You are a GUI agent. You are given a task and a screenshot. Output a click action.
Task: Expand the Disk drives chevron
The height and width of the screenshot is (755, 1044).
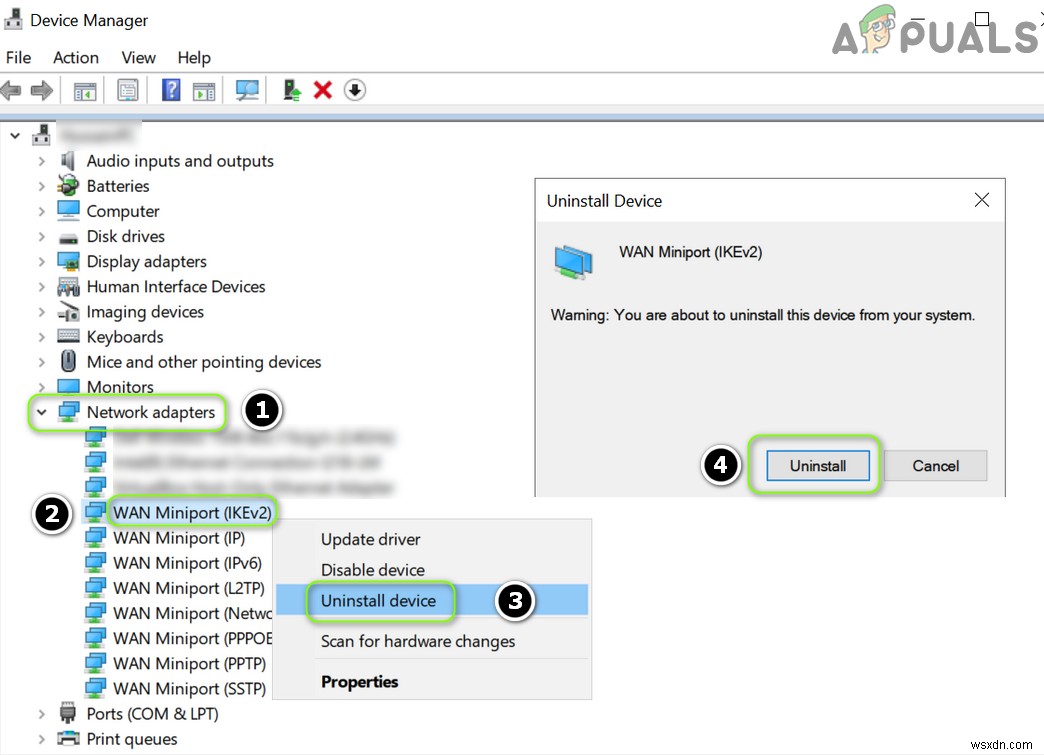(42, 236)
